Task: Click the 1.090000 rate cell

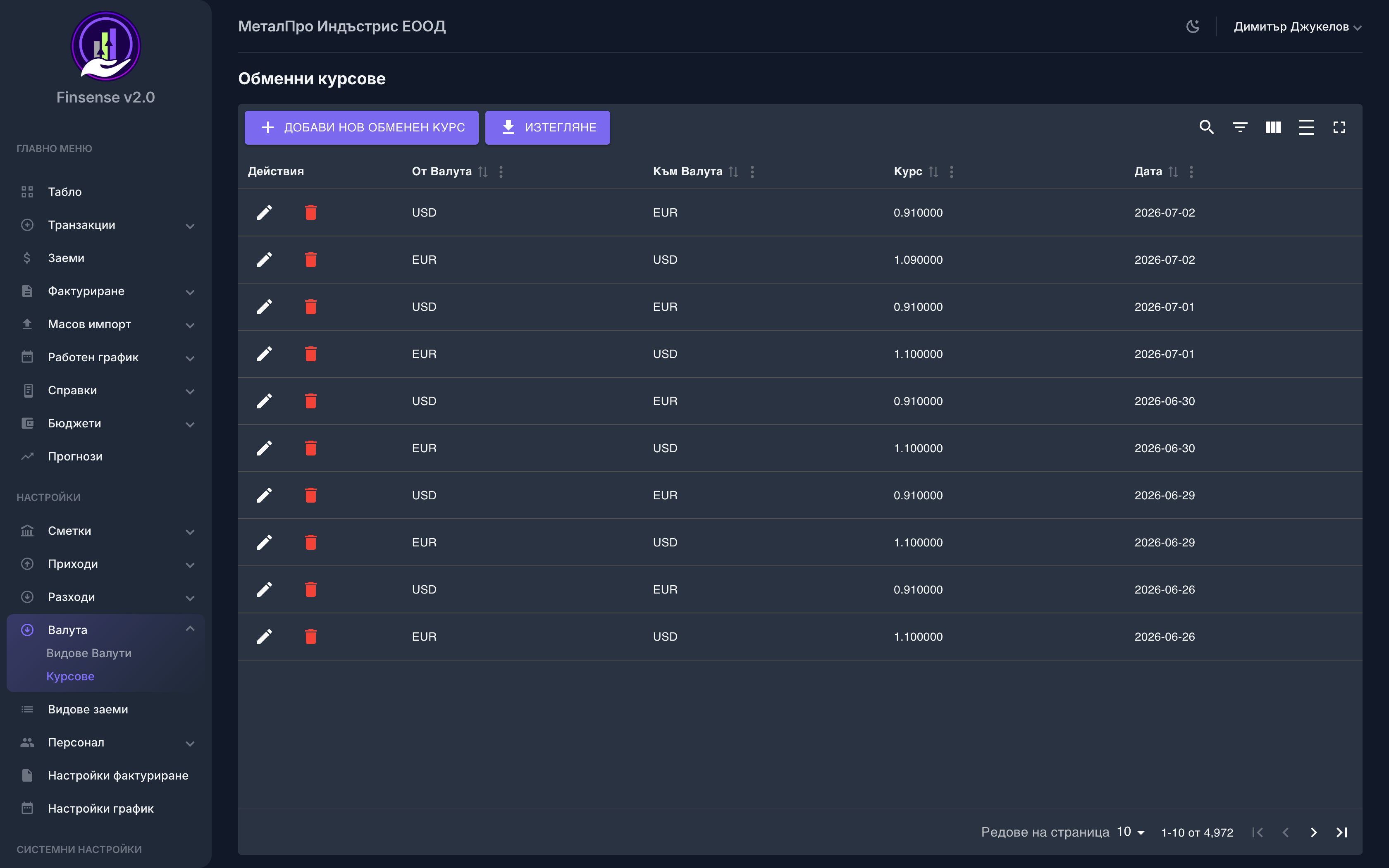Action: coord(918,260)
